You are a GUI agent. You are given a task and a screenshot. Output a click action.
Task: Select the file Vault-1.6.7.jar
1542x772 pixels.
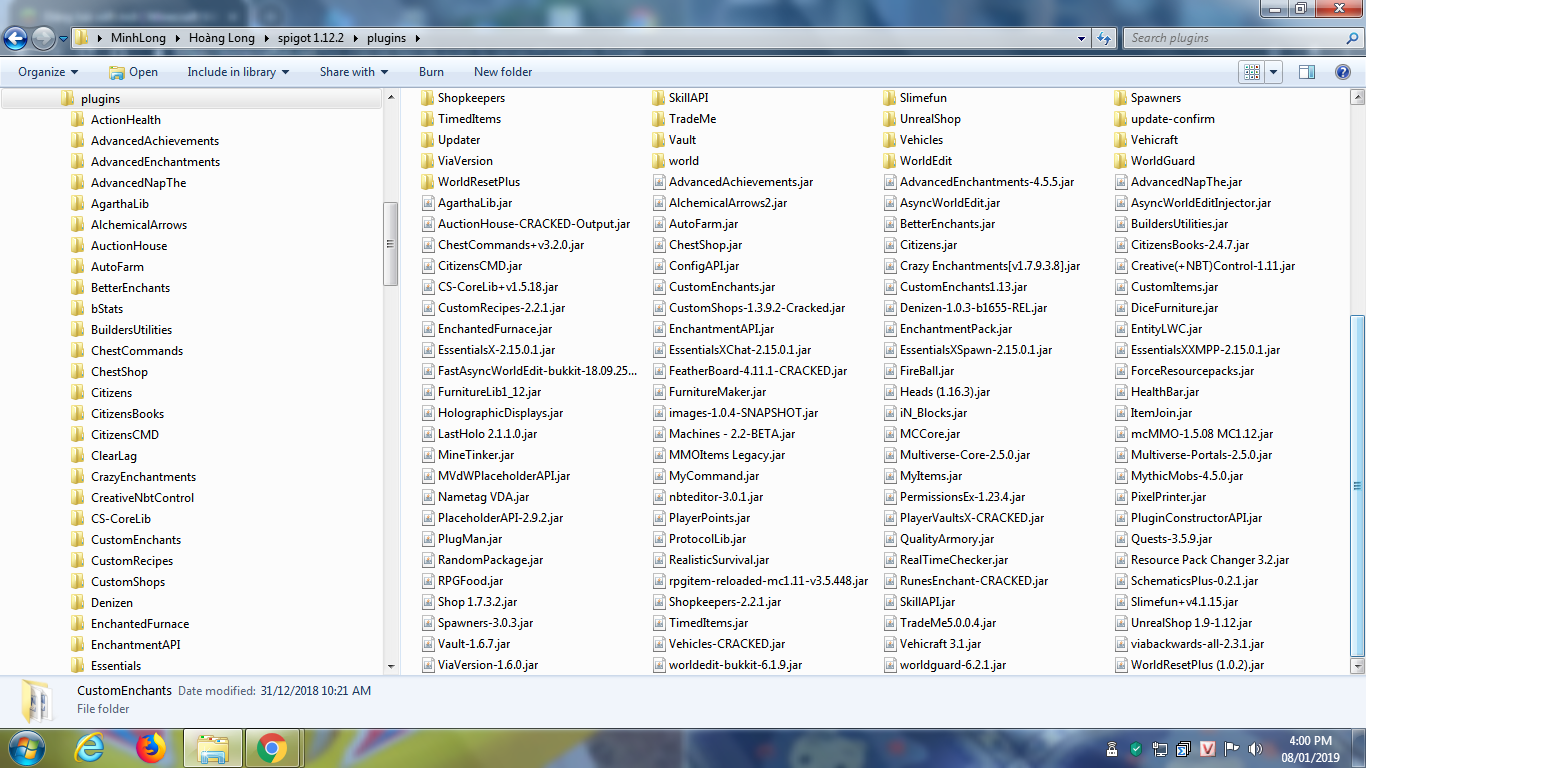(x=474, y=644)
